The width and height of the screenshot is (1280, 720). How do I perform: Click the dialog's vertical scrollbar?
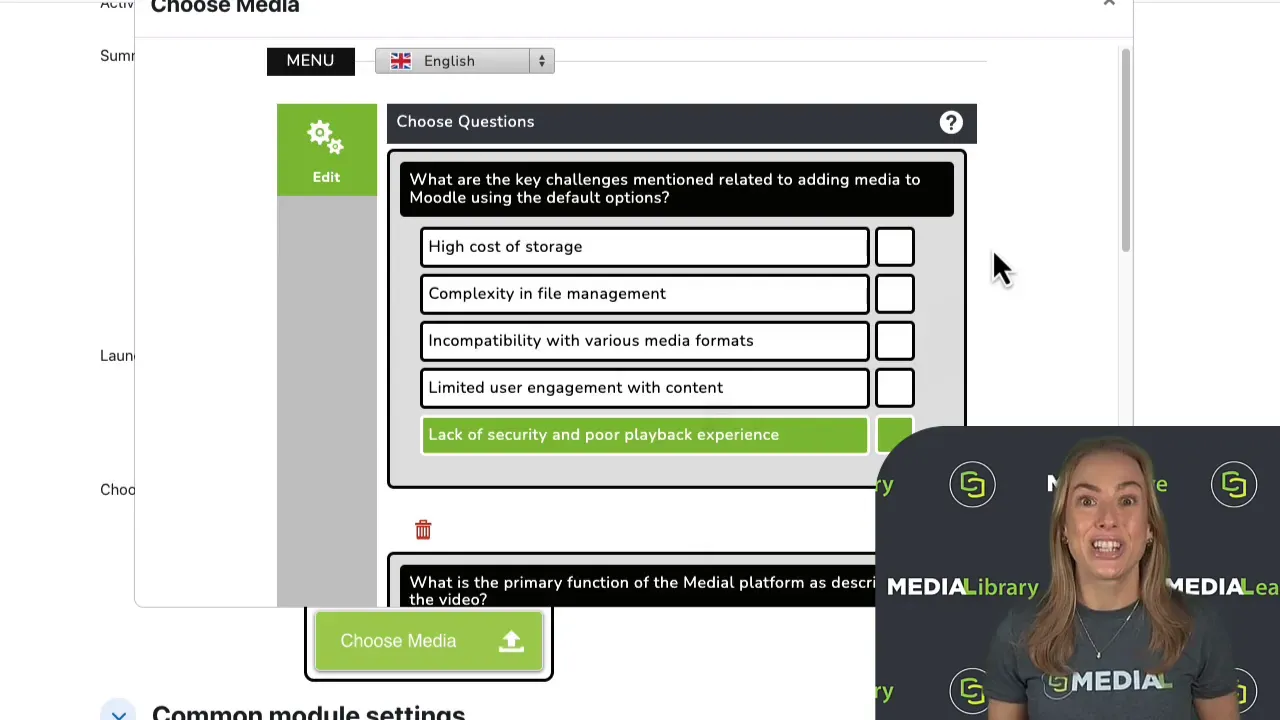(x=1125, y=150)
